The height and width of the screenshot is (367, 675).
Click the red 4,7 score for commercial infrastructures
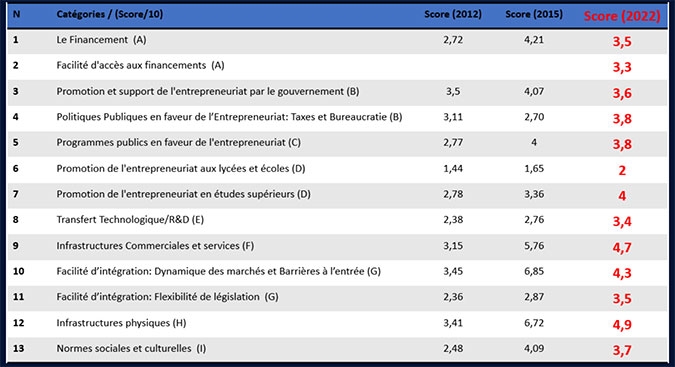click(622, 247)
